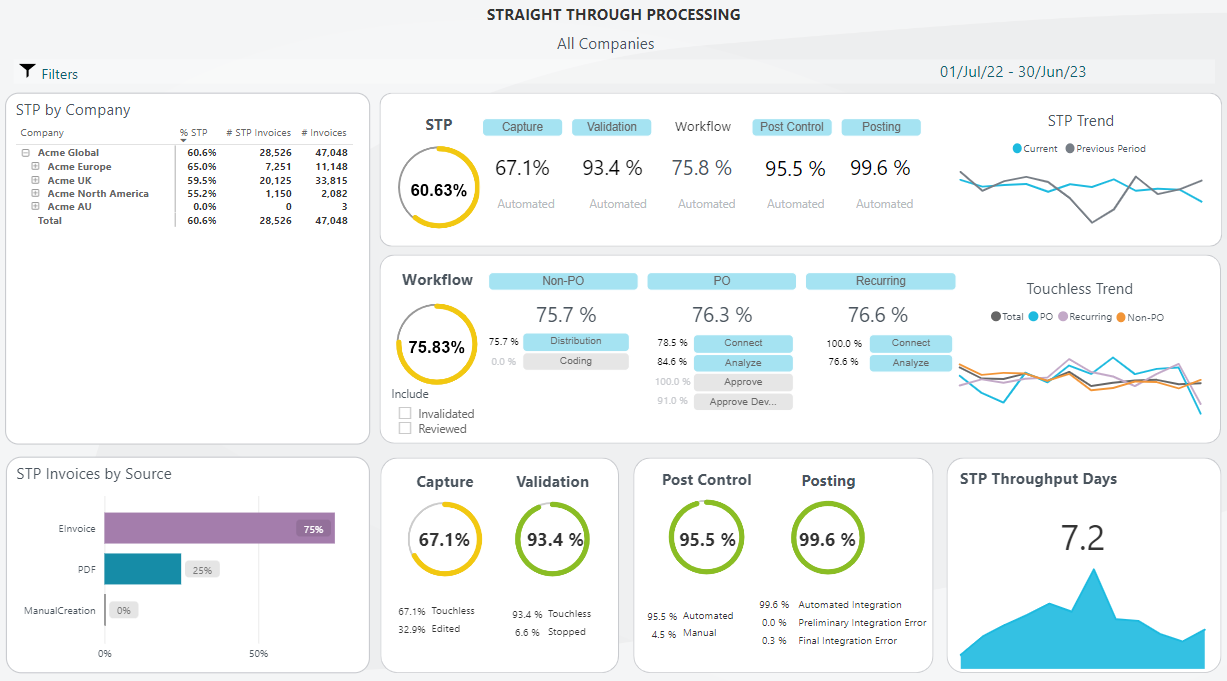This screenshot has width=1227, height=681.
Task: Select the Connect step under PO
Action: coord(743,342)
